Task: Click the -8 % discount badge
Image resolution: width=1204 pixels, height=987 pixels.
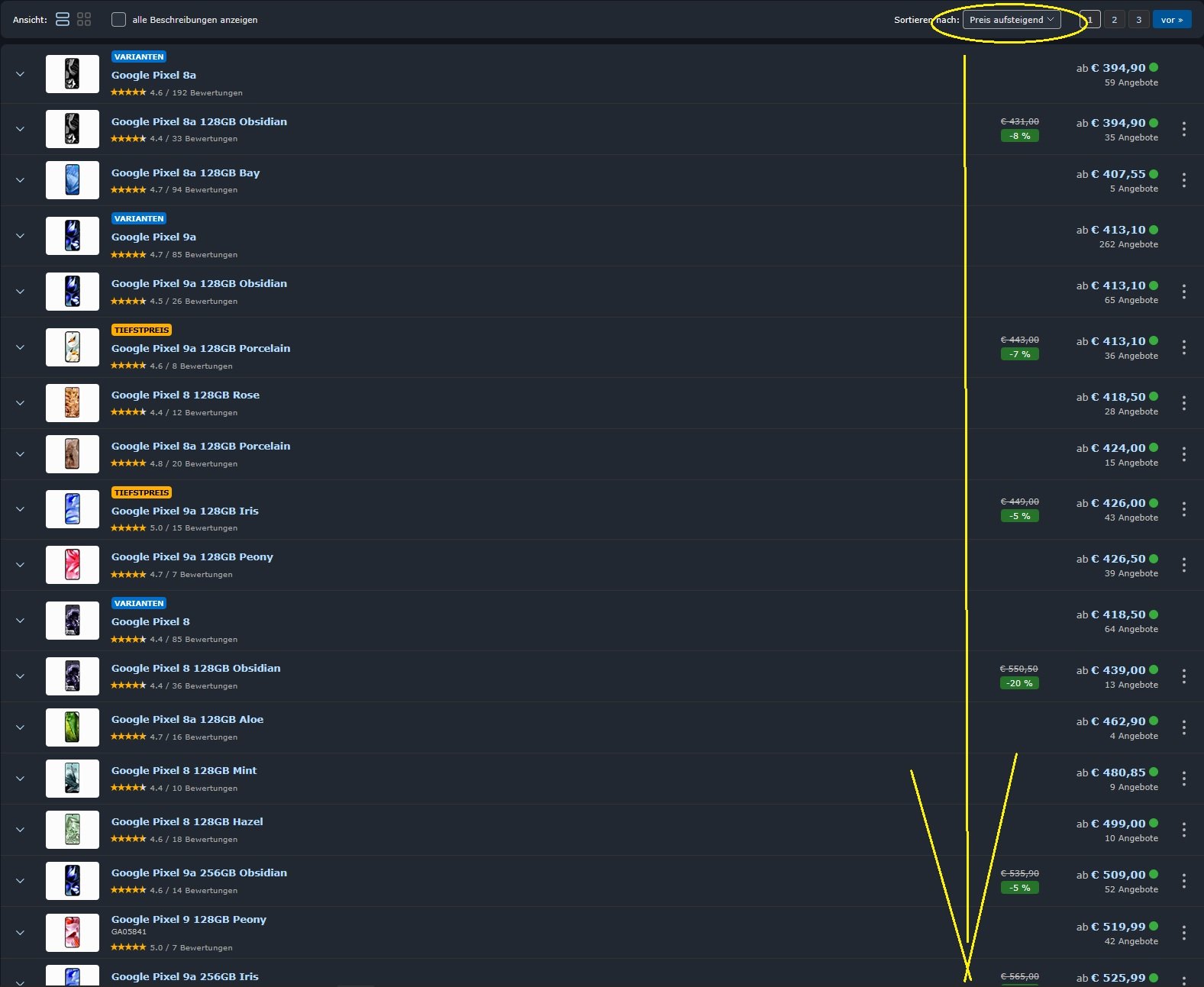Action: [1019, 136]
